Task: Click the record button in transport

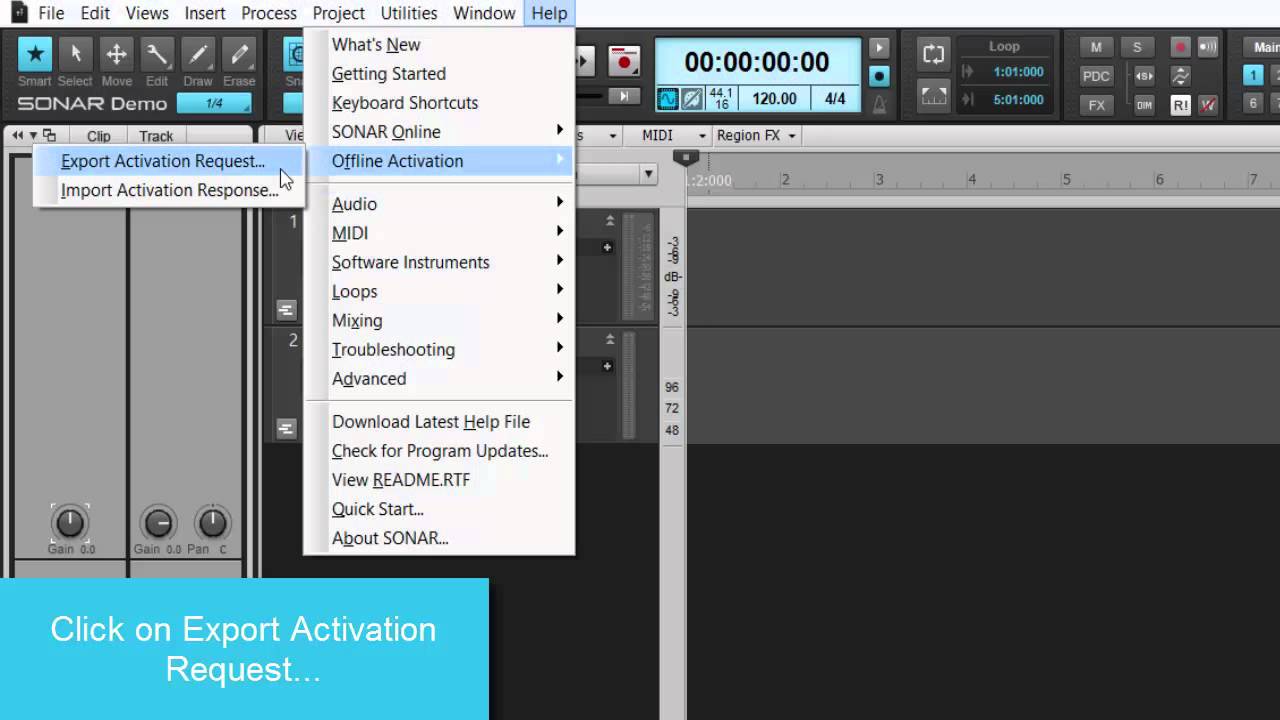Action: tap(625, 62)
